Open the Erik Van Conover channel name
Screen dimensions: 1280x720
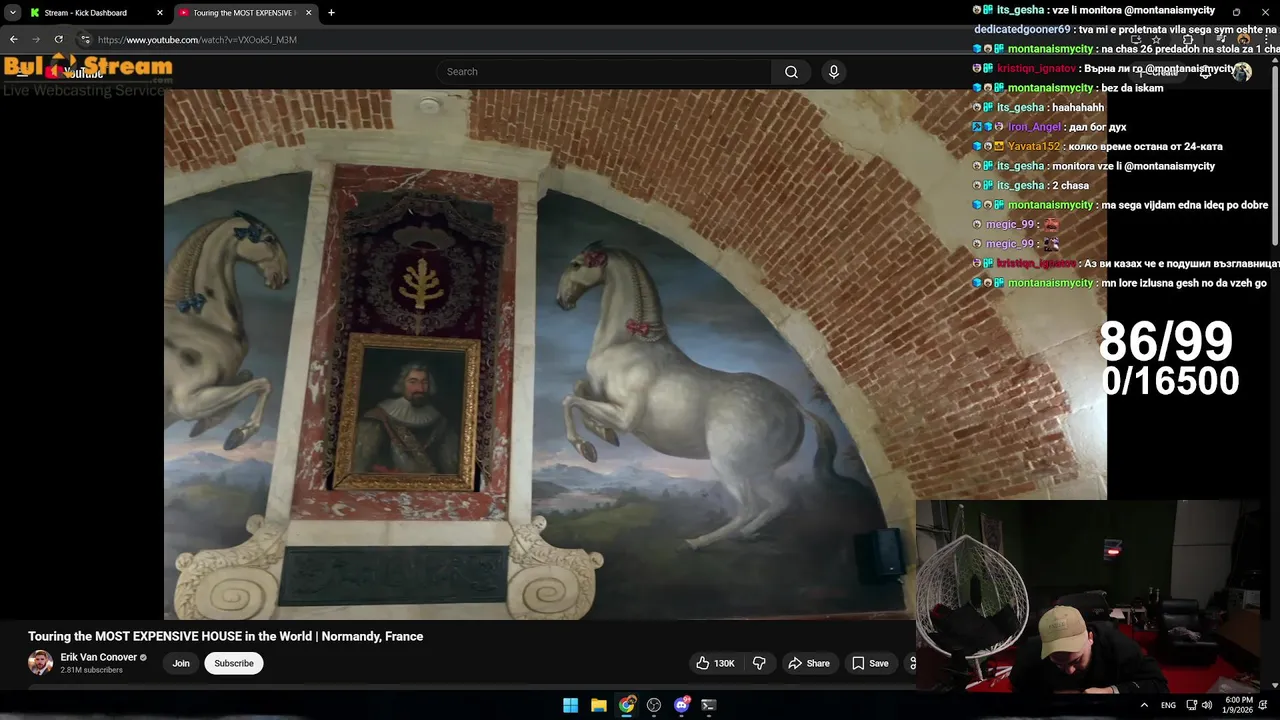99,657
